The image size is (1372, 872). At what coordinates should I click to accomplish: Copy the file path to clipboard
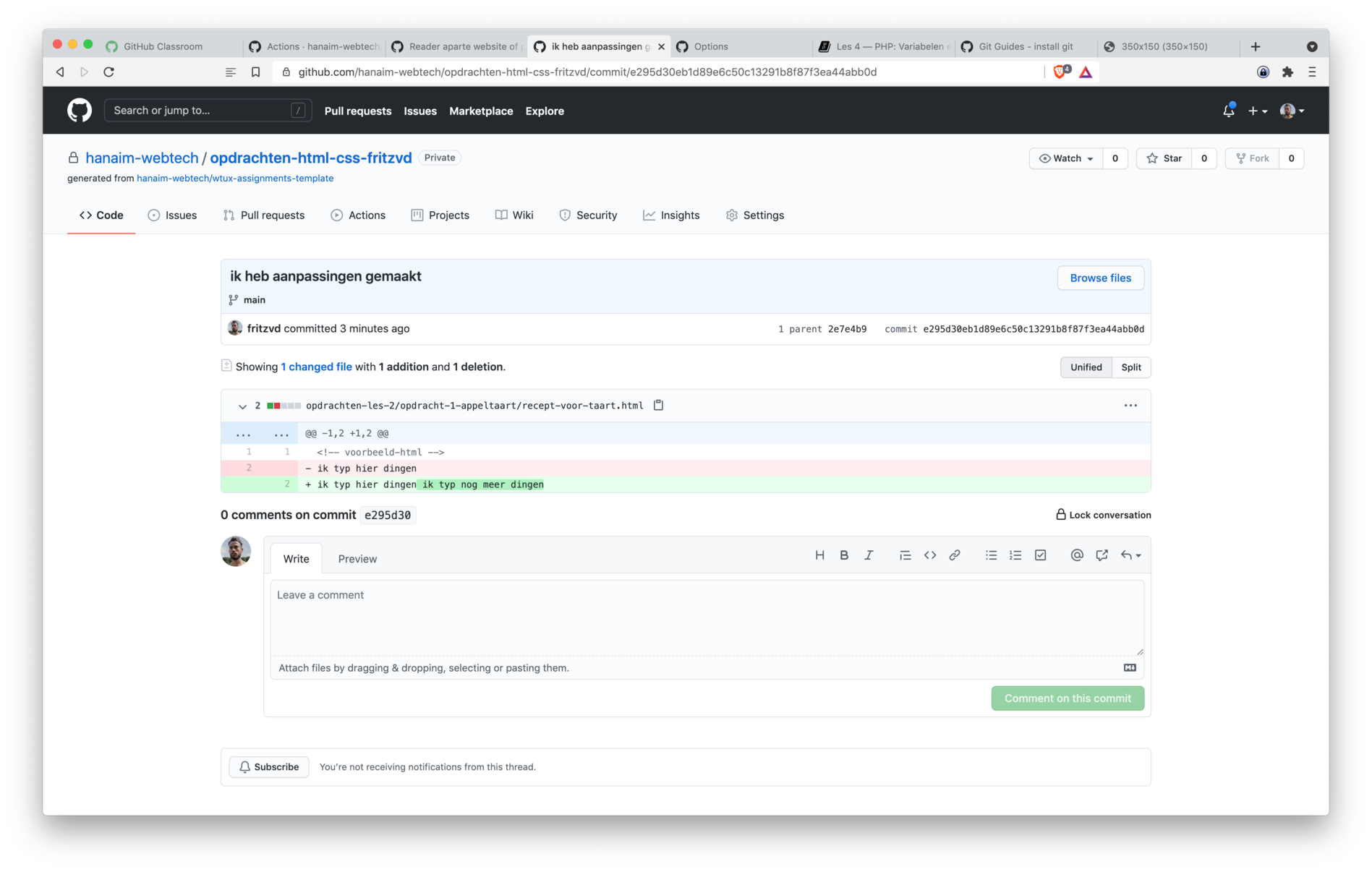point(658,406)
